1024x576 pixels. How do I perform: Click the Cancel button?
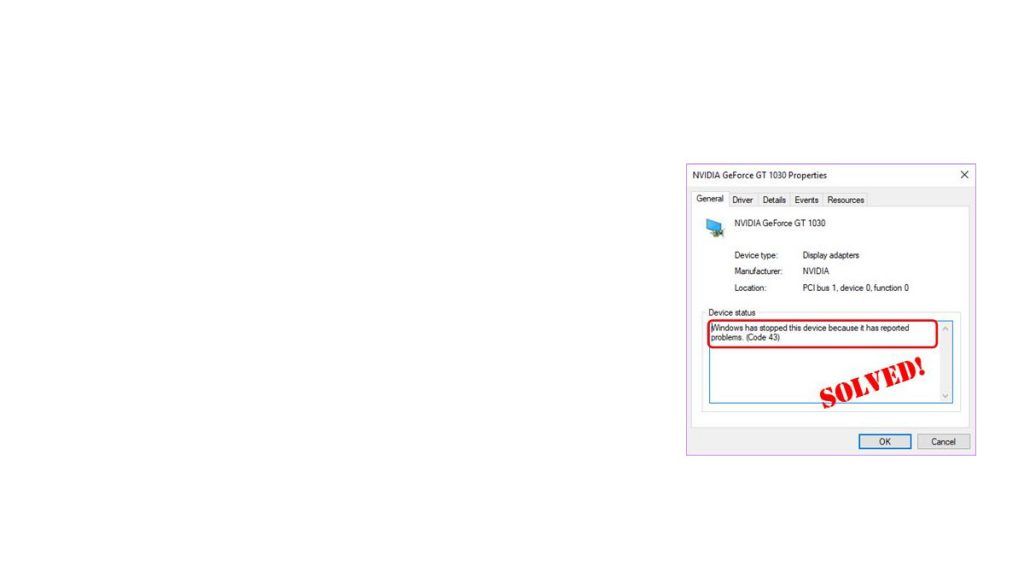click(x=942, y=441)
